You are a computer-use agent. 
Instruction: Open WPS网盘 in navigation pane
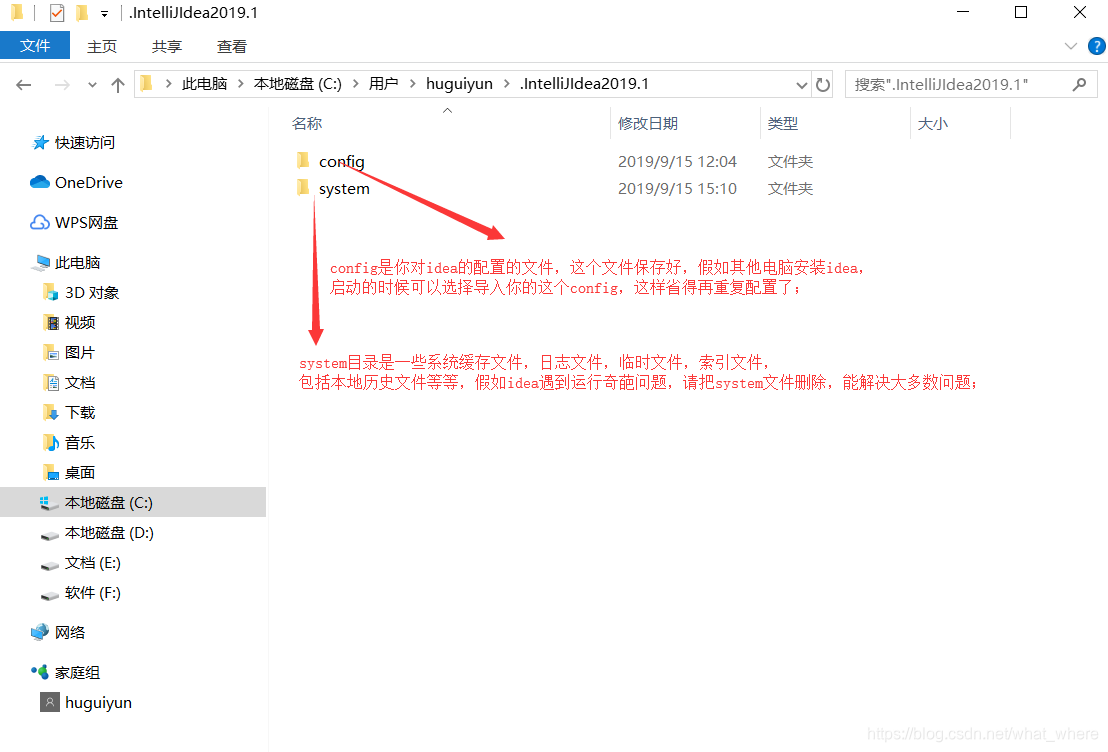(86, 223)
